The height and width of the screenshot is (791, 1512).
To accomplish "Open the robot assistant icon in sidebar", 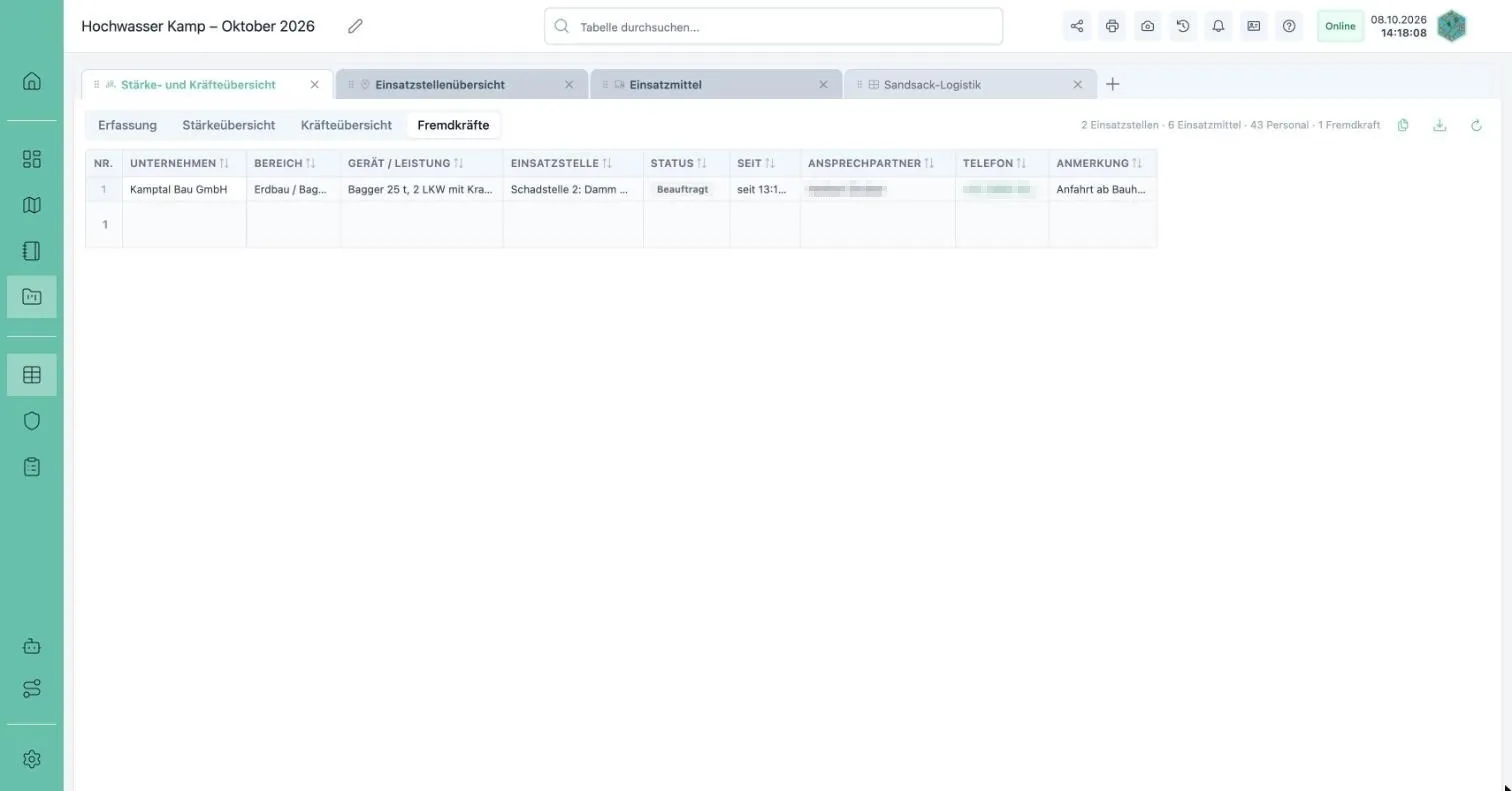I will pos(32,646).
